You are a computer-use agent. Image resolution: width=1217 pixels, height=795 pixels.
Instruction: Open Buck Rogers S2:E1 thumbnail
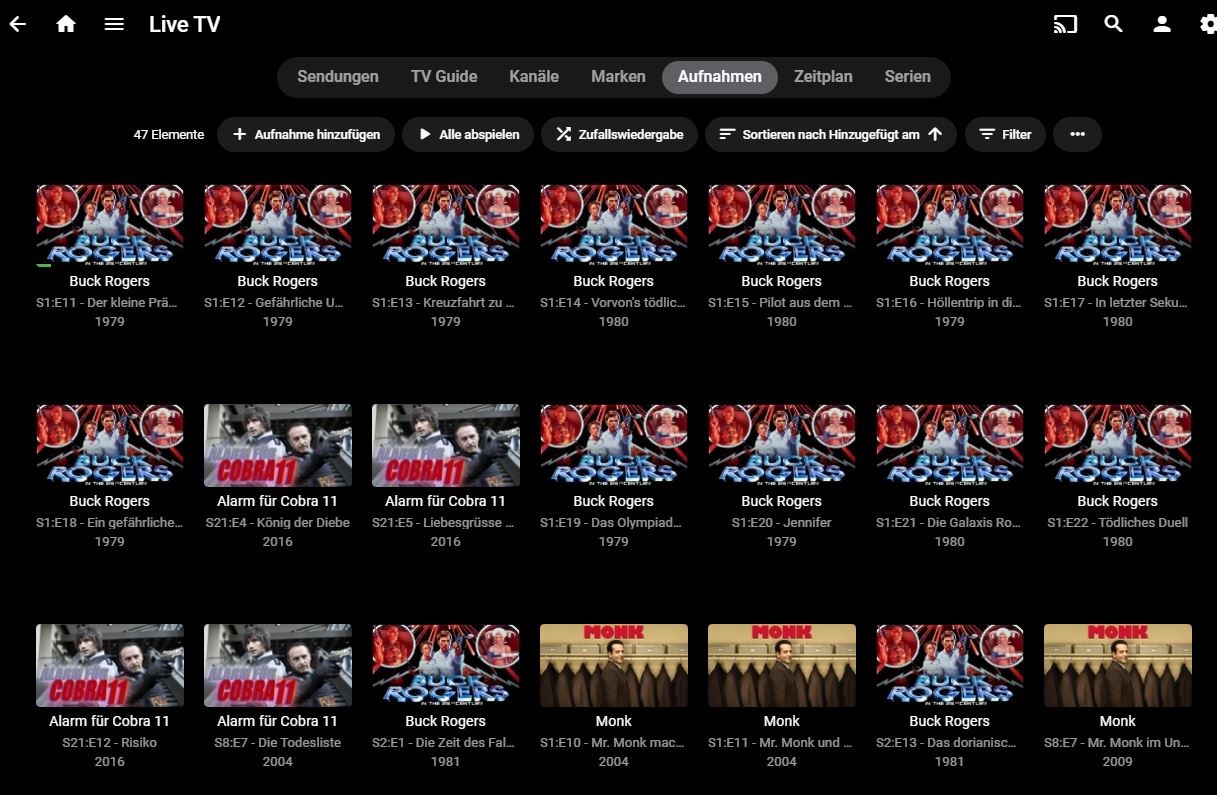point(446,666)
